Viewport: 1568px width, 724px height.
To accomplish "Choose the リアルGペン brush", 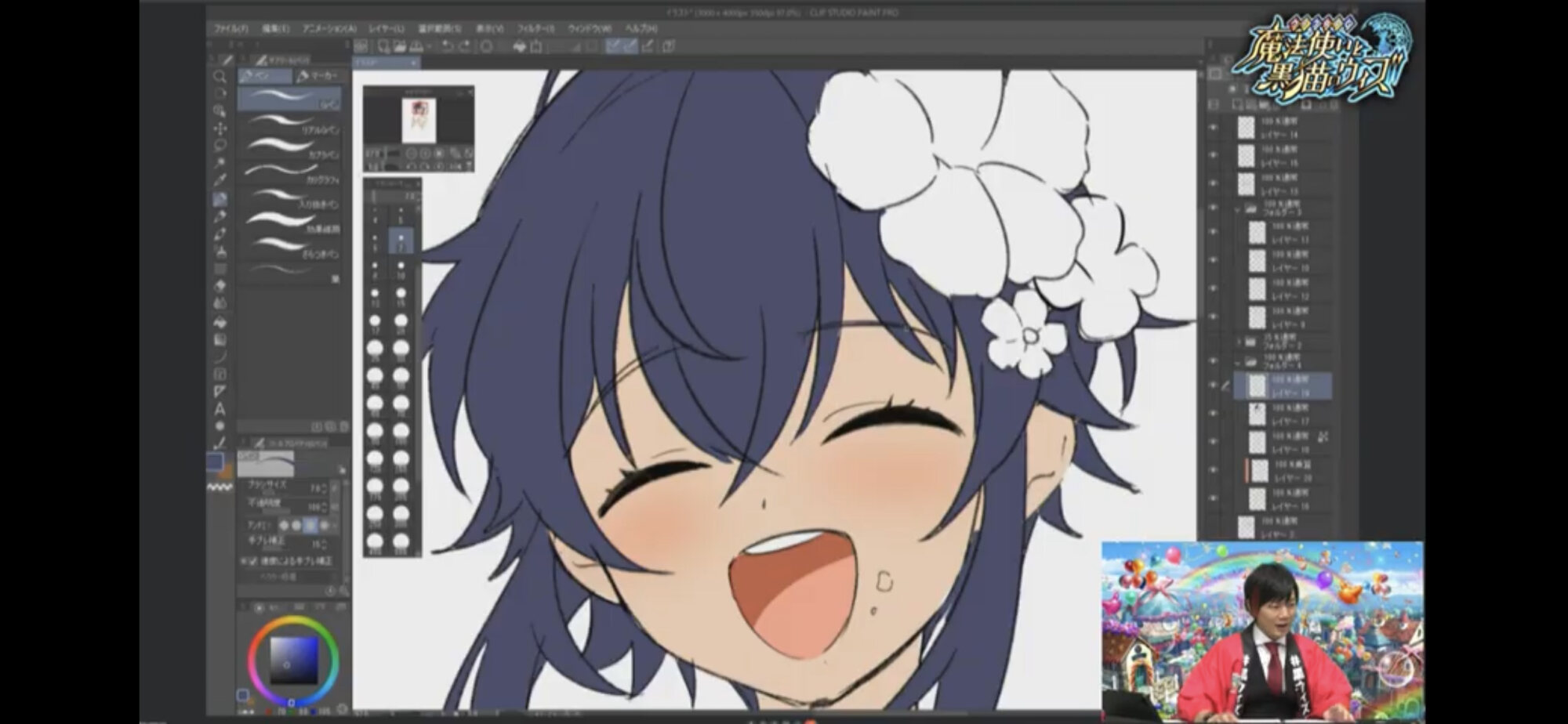I will 289,122.
